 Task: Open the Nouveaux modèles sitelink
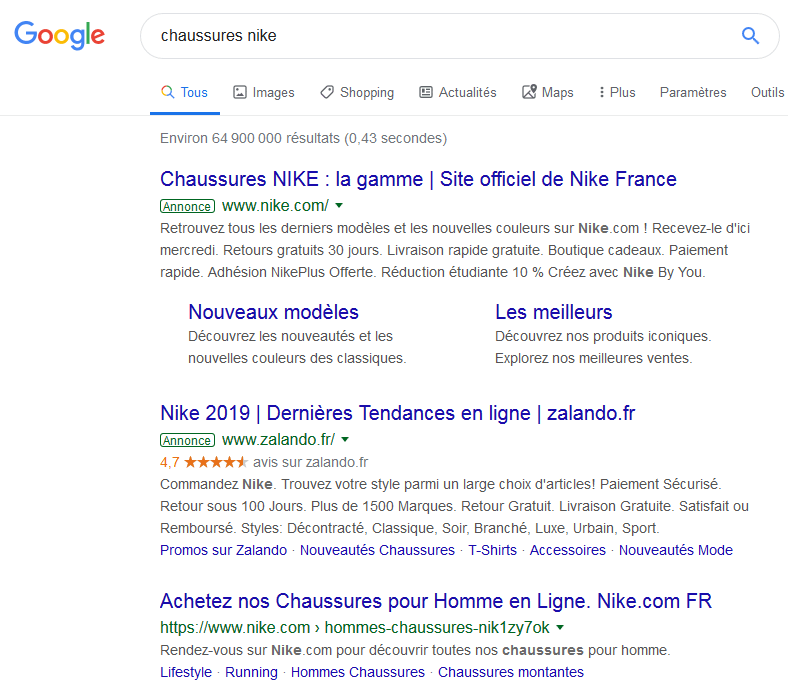[x=273, y=312]
